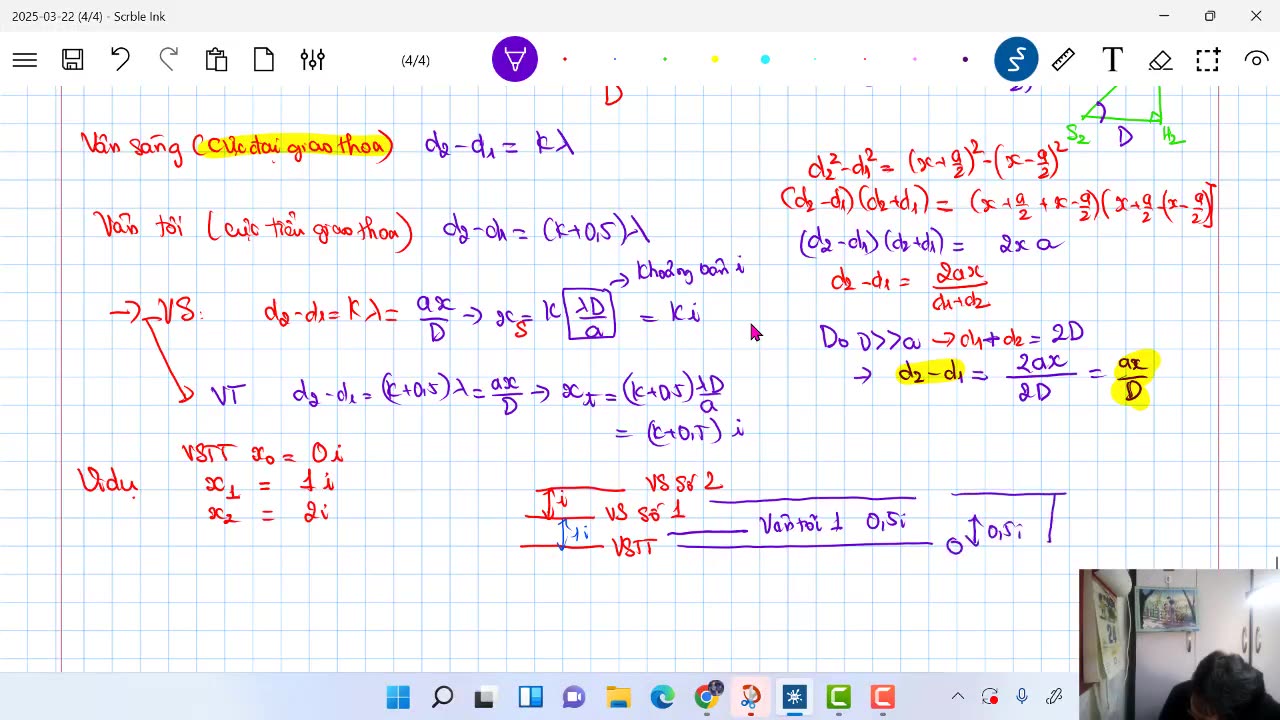Select the purple pen tool
The height and width of the screenshot is (720, 1280).
(x=515, y=60)
